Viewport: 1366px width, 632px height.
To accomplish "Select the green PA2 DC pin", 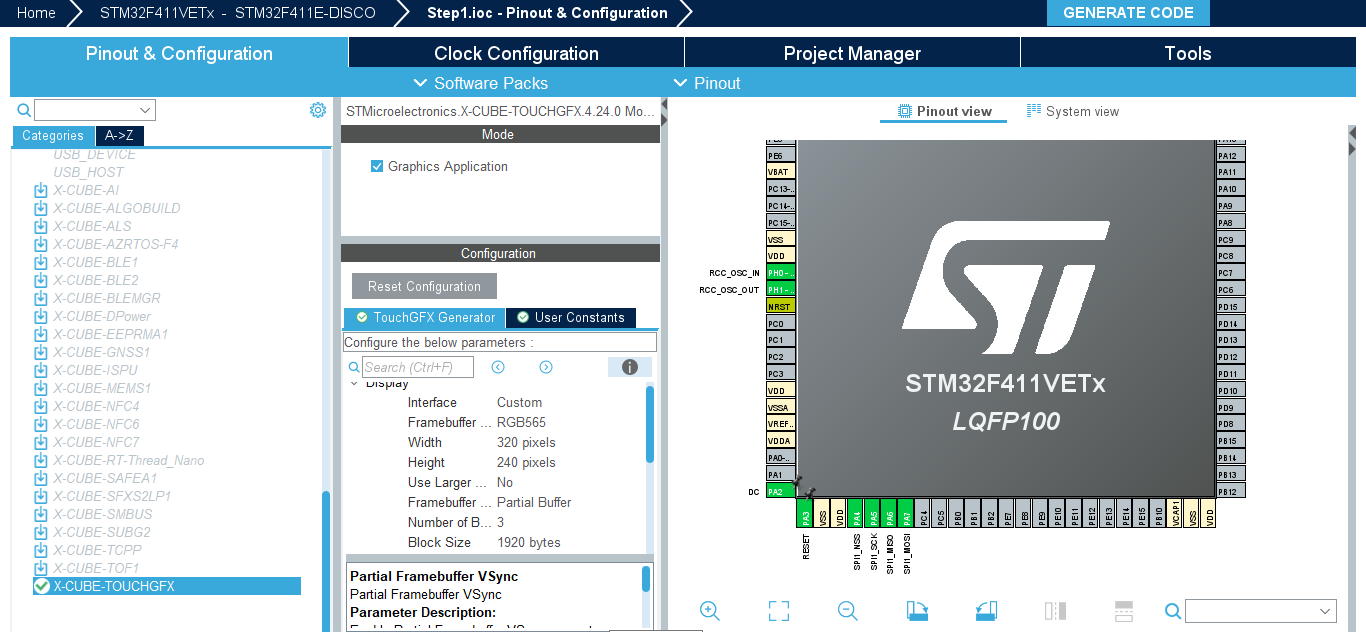I will click(x=781, y=491).
